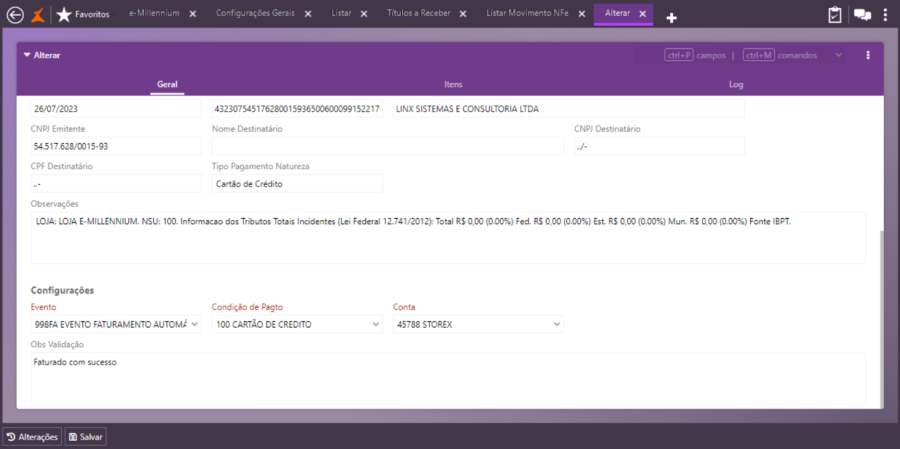
Task: Click the back arrow icon
Action: coord(14,15)
